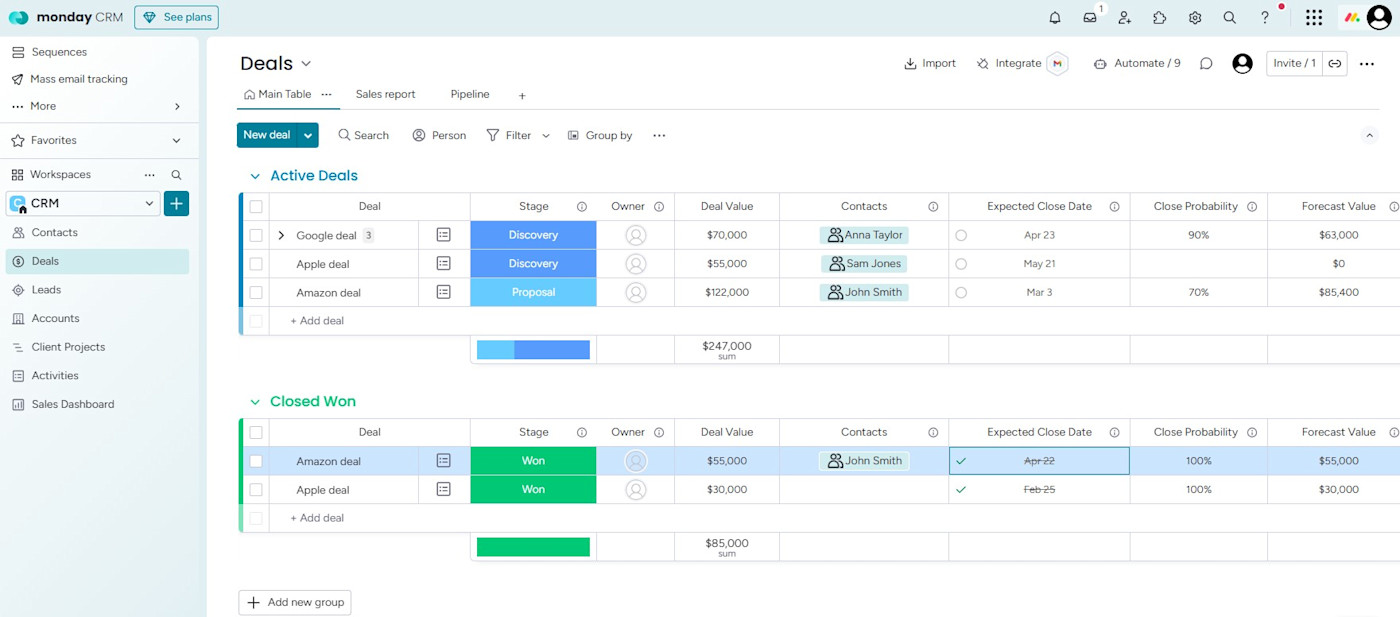Copy board link icon next to Invite
Image resolution: width=1400 pixels, height=617 pixels.
[x=1335, y=63]
